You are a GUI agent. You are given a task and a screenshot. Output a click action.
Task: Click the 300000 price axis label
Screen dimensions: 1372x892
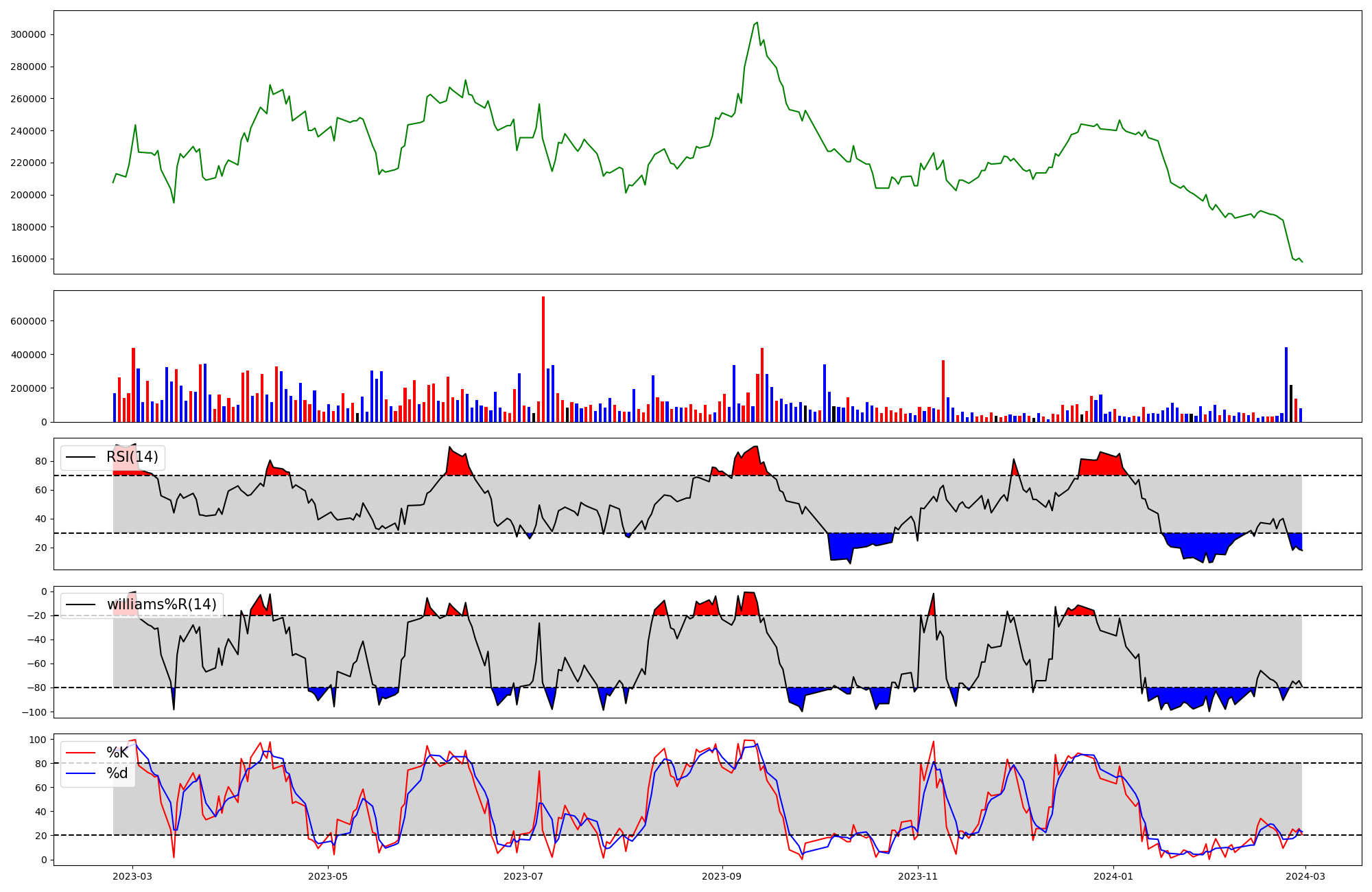(29, 35)
